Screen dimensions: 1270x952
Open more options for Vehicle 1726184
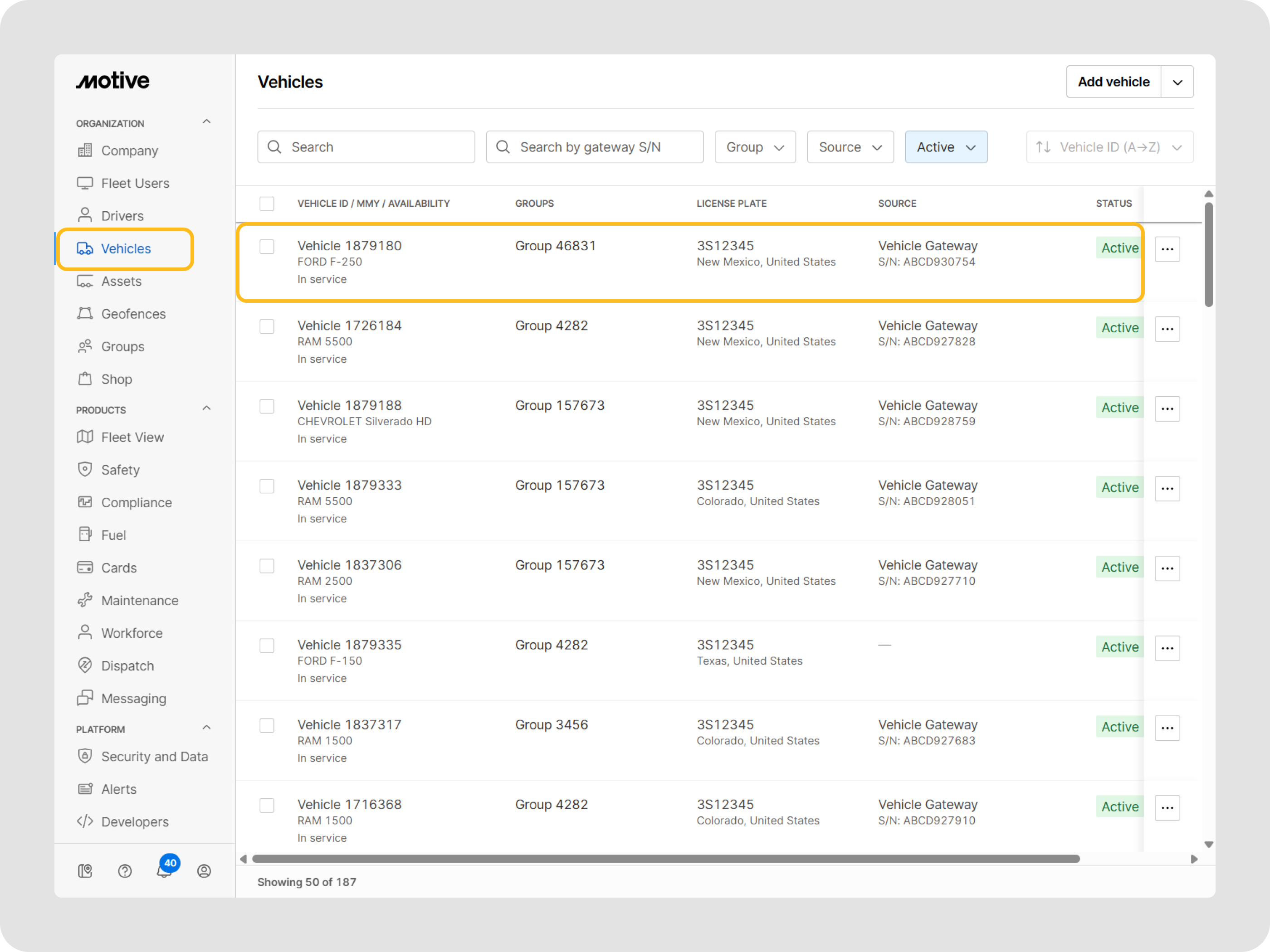tap(1167, 329)
